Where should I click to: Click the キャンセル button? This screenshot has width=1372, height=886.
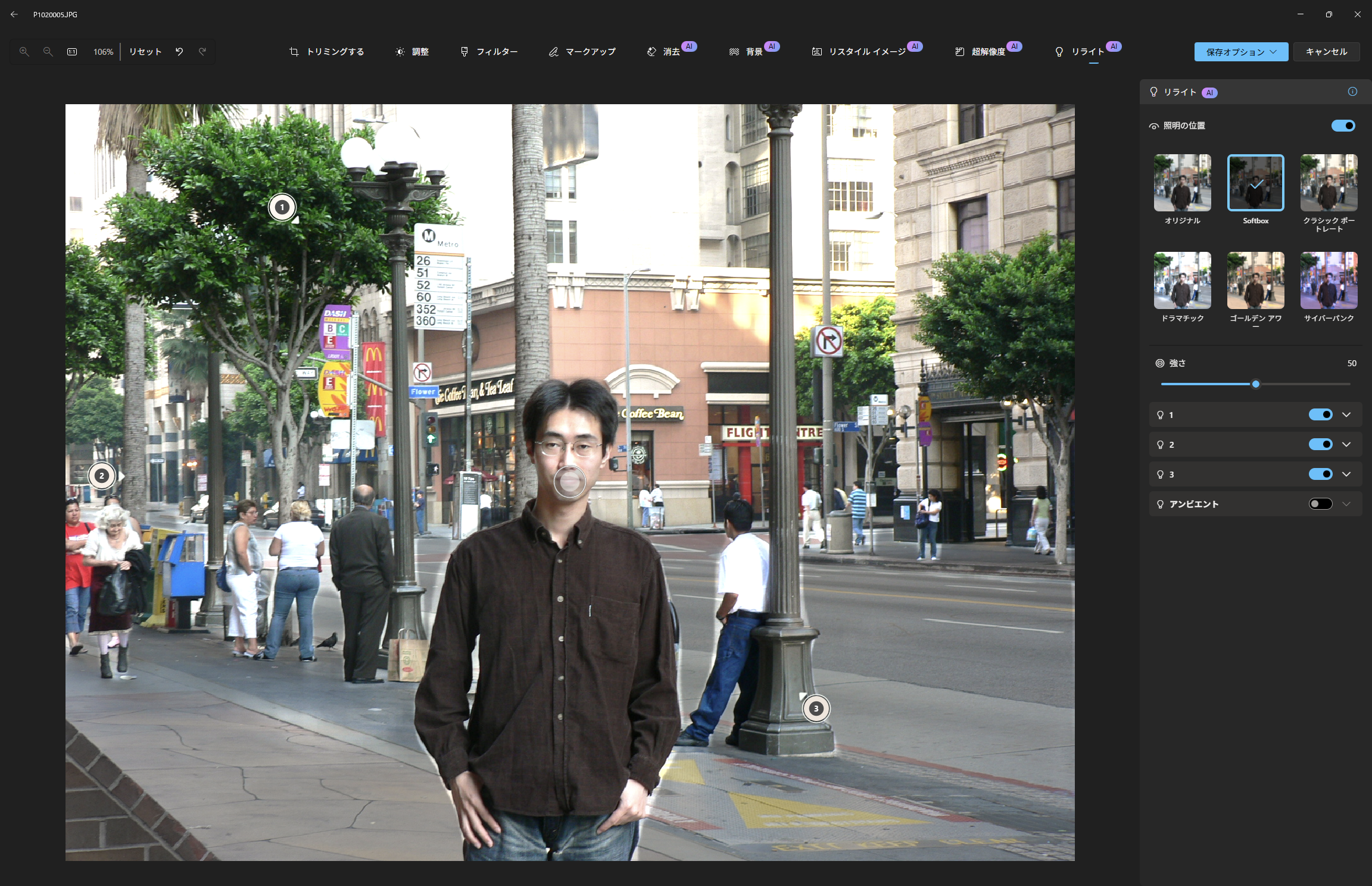[x=1326, y=52]
